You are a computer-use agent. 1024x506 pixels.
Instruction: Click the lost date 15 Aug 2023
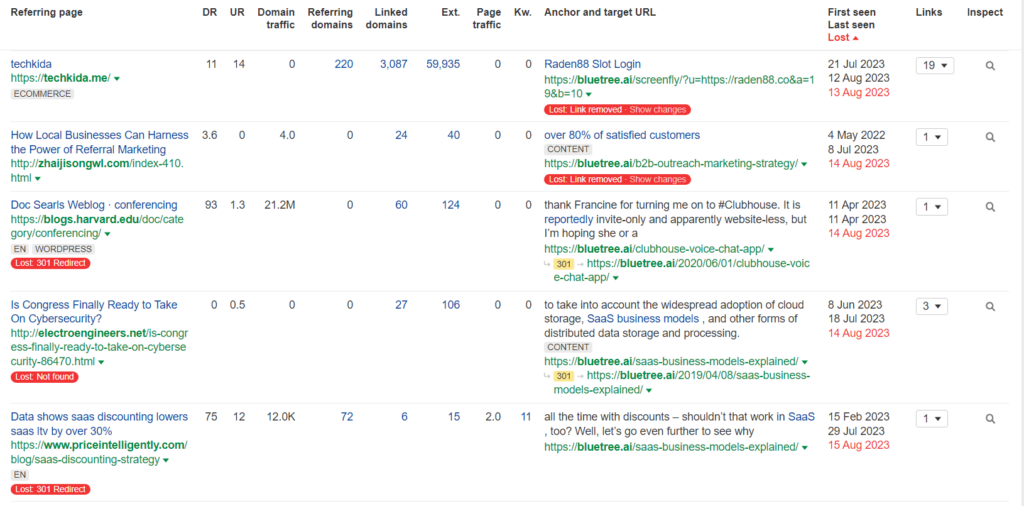(x=858, y=445)
